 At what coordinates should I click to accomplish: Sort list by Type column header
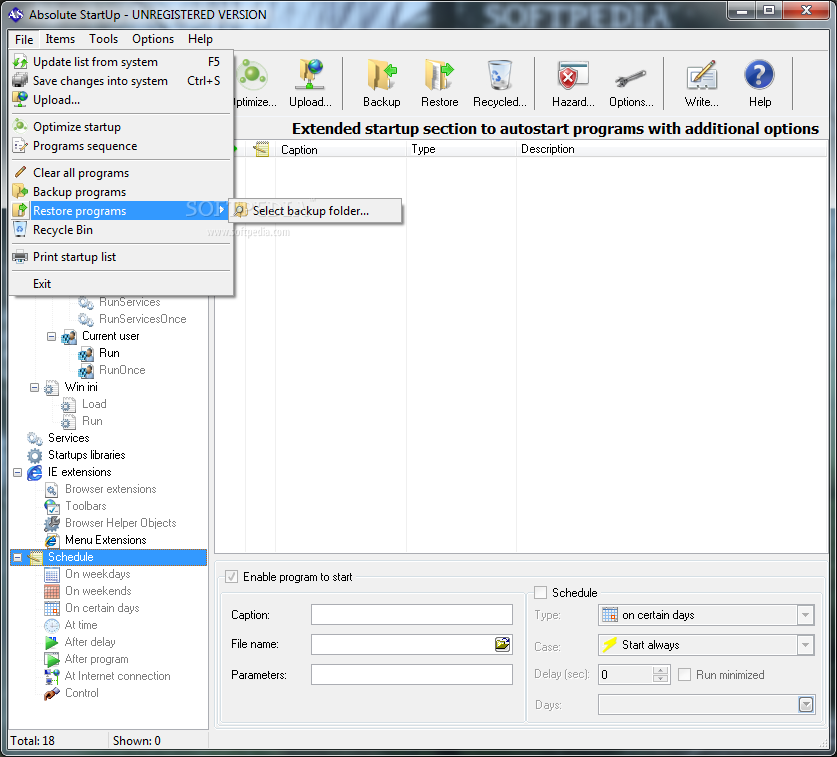pos(461,149)
